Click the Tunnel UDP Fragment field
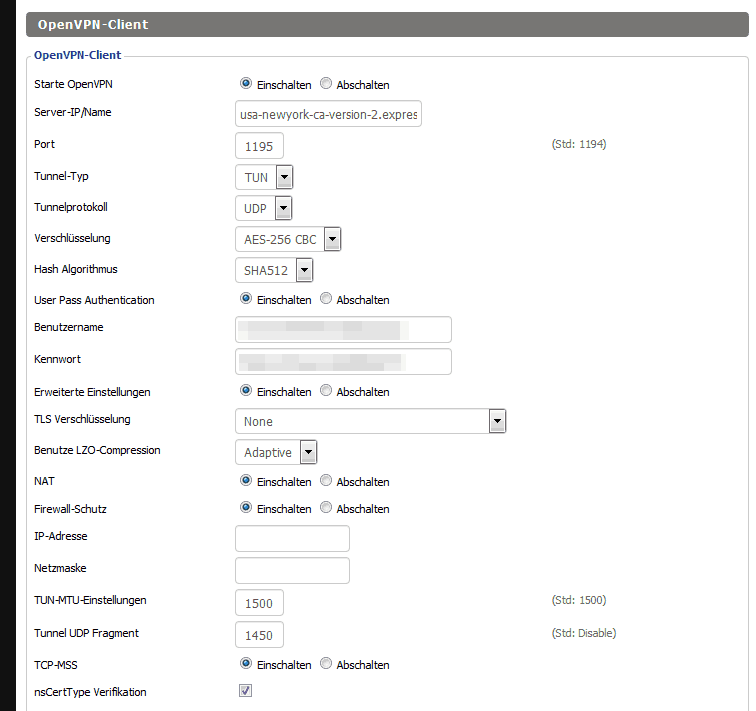 (259, 635)
